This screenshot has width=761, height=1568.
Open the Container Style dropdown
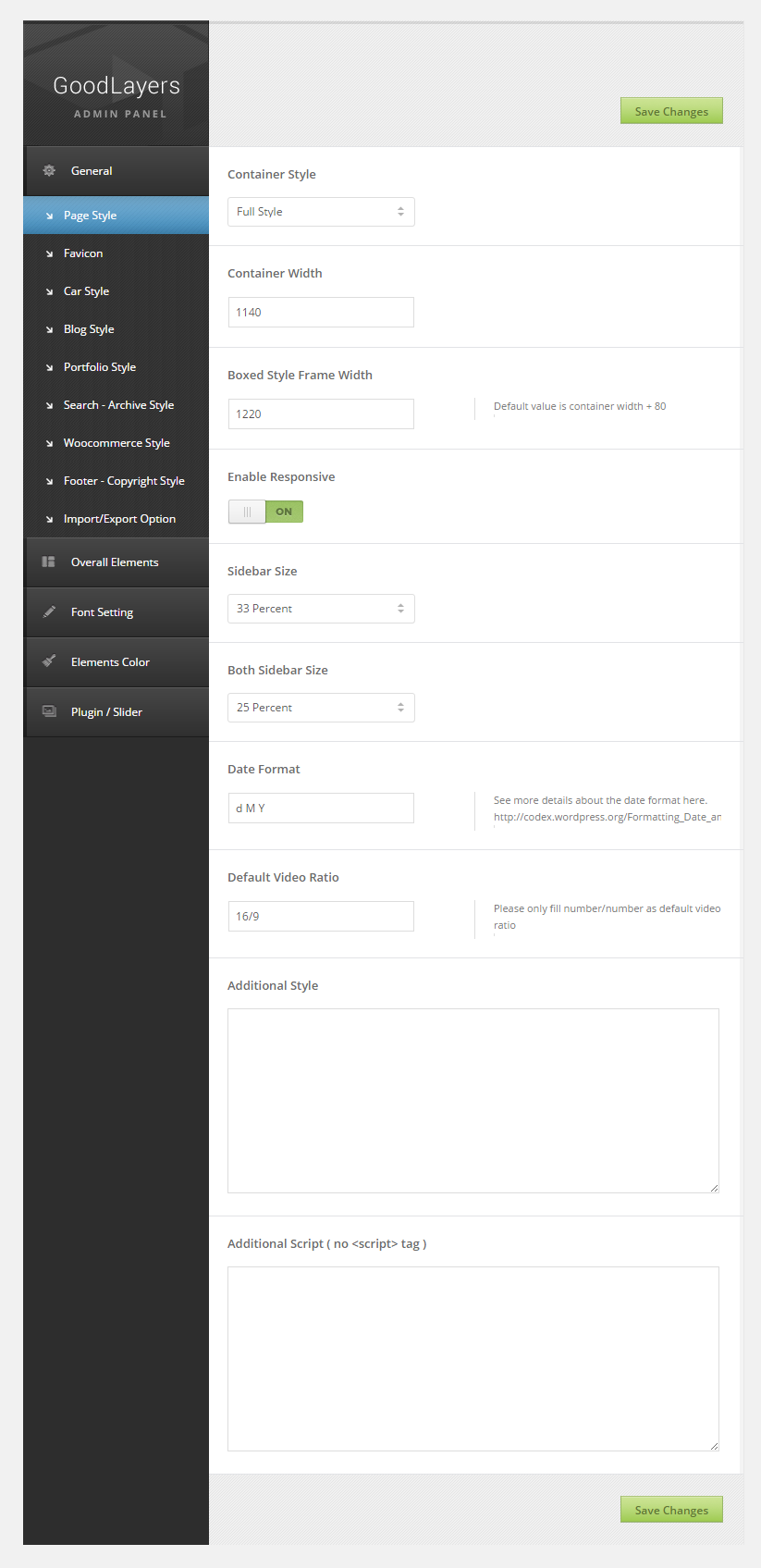coord(321,212)
